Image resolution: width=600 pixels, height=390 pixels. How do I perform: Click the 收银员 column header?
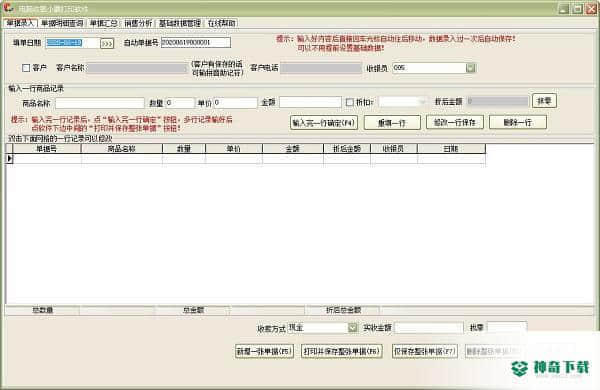click(393, 148)
